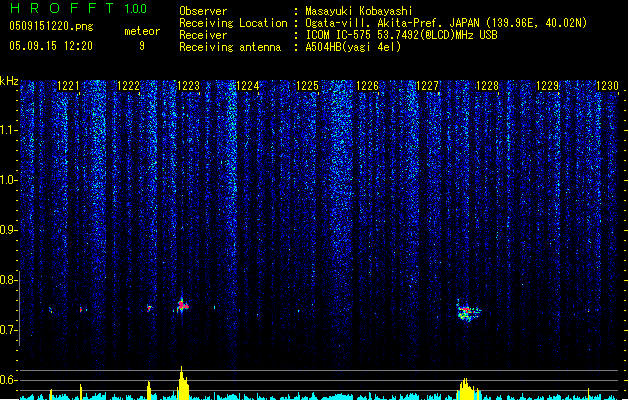
Task: Click the 1227 time marker
Action: coord(428,85)
